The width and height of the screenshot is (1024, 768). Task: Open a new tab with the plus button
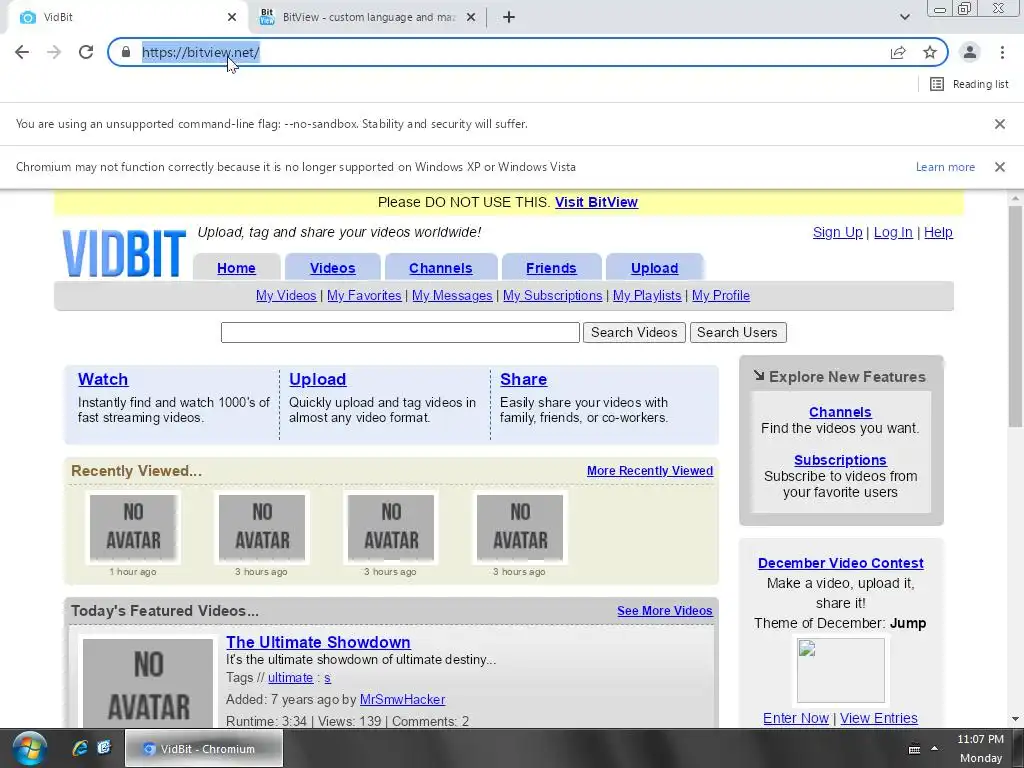509,17
